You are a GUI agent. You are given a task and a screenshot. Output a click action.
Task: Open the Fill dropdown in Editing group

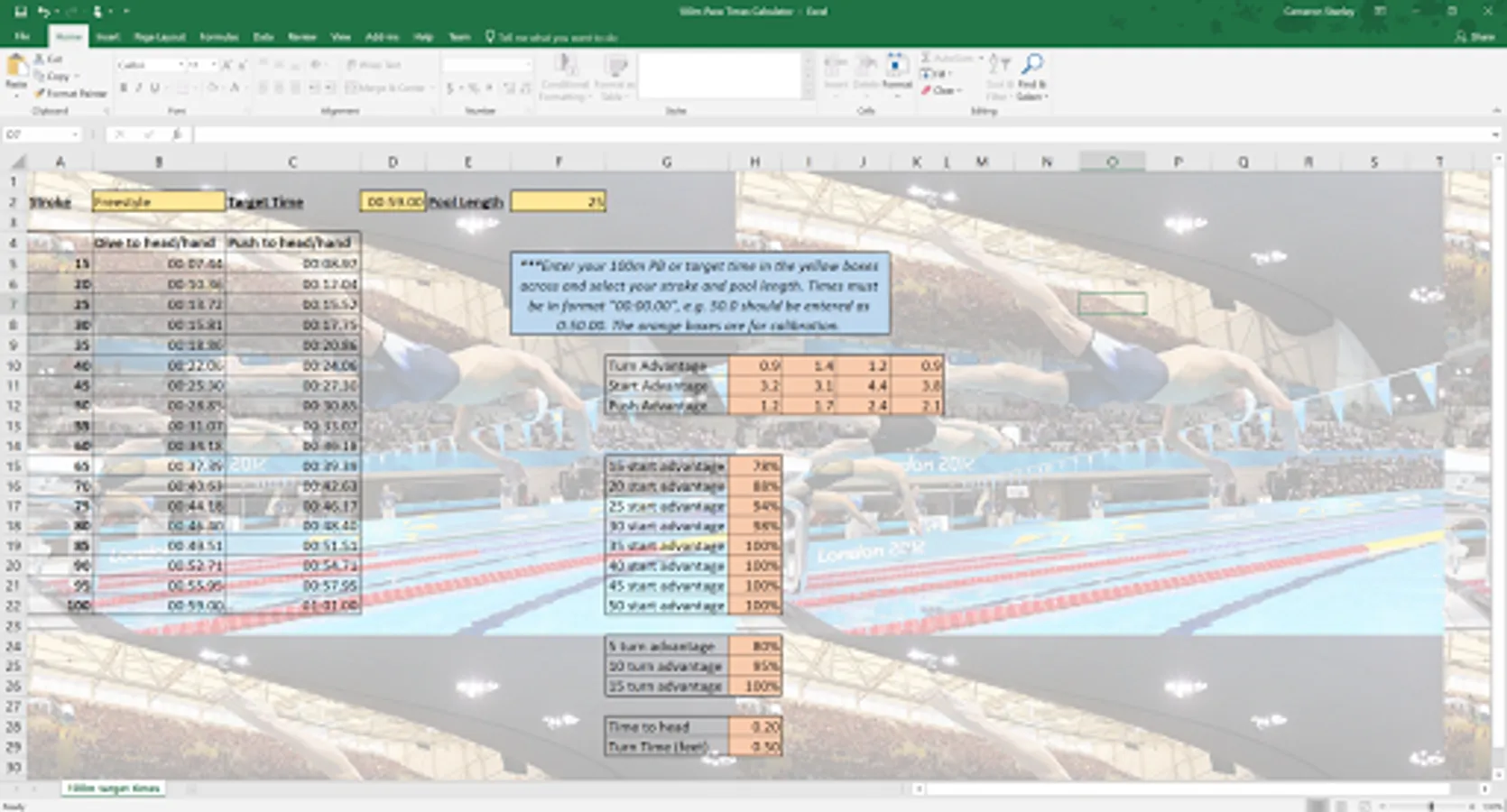pos(937,75)
